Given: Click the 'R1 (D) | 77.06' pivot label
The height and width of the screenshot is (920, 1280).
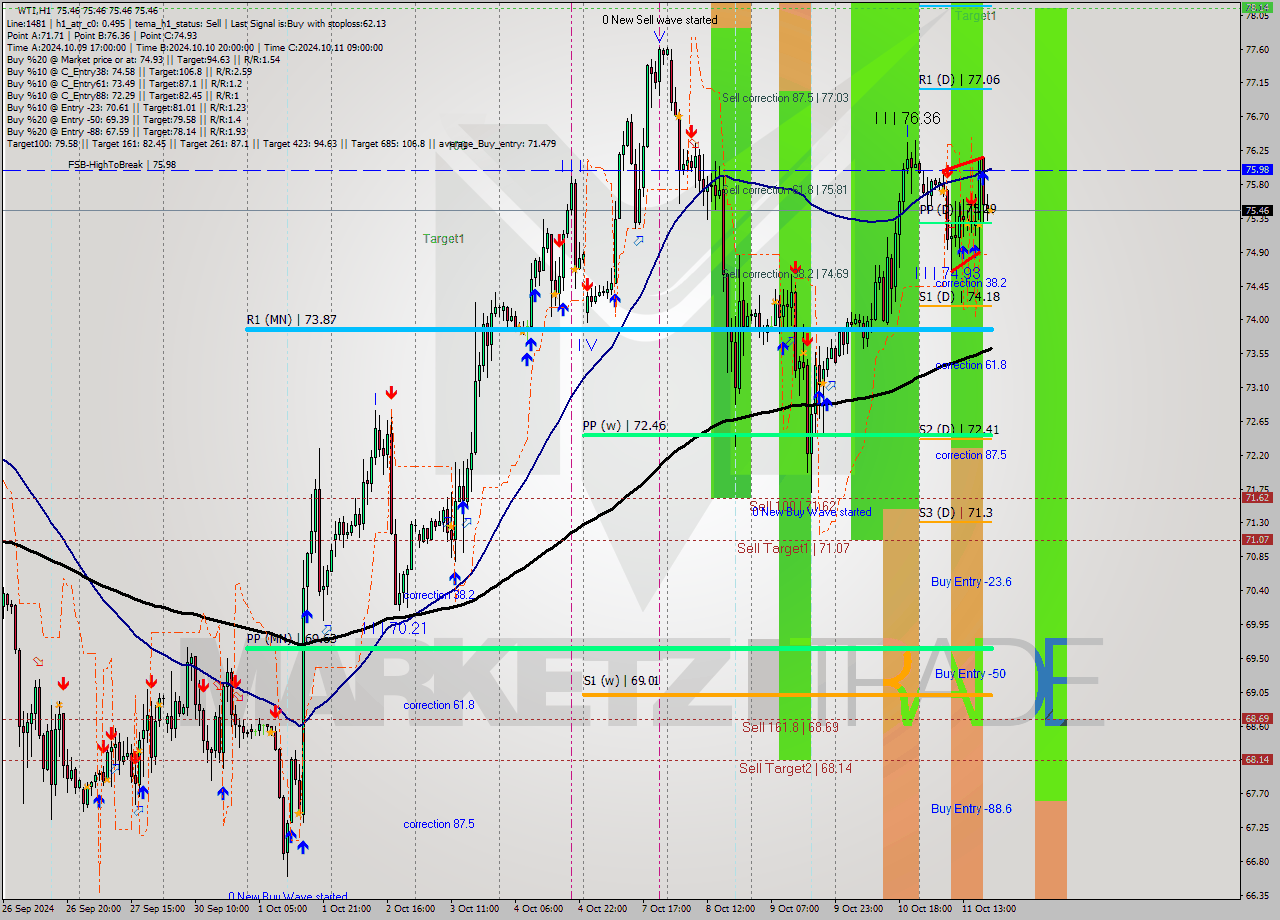Looking at the screenshot, I should [959, 80].
